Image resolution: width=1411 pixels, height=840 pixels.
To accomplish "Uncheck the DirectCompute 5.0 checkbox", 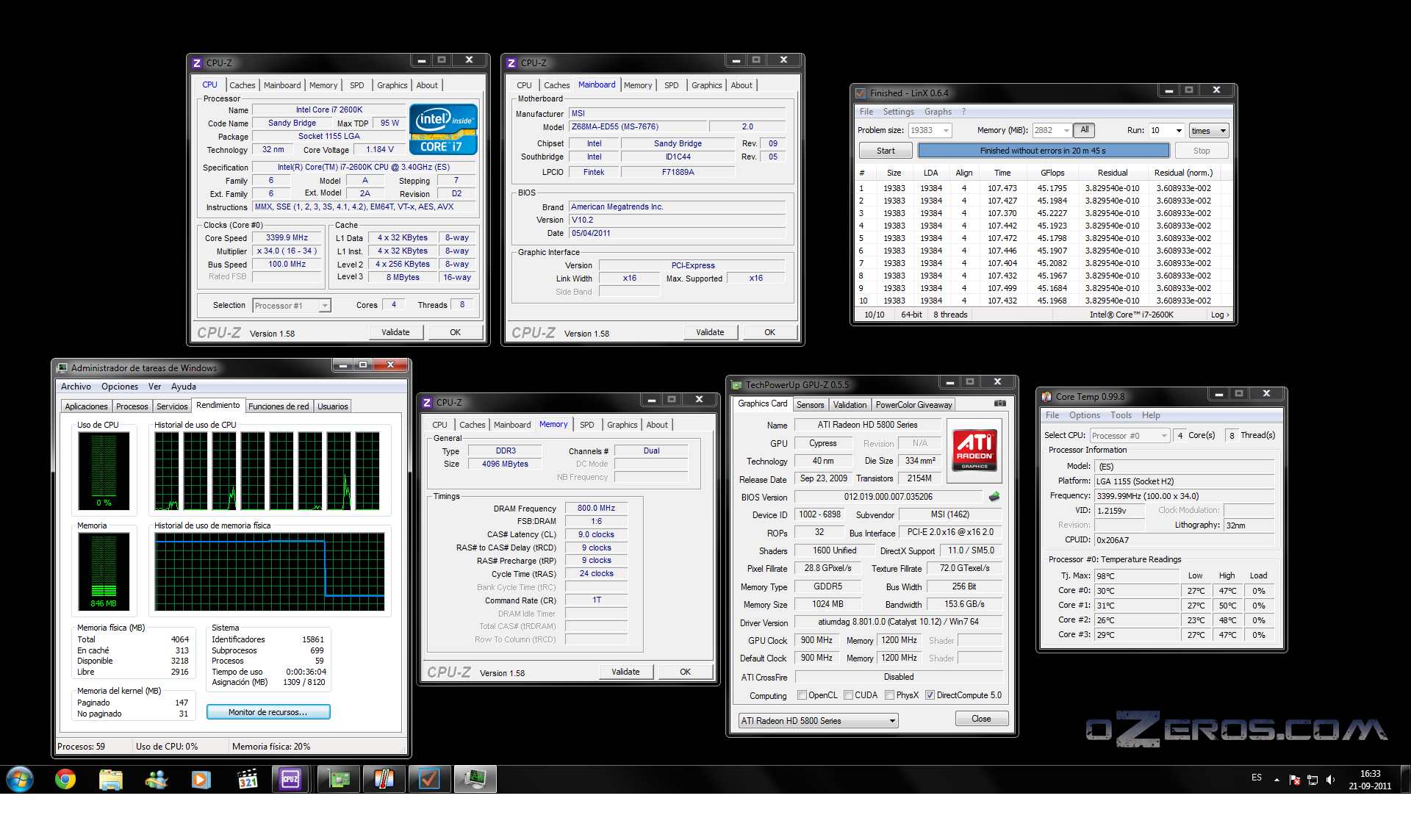I will click(x=930, y=695).
